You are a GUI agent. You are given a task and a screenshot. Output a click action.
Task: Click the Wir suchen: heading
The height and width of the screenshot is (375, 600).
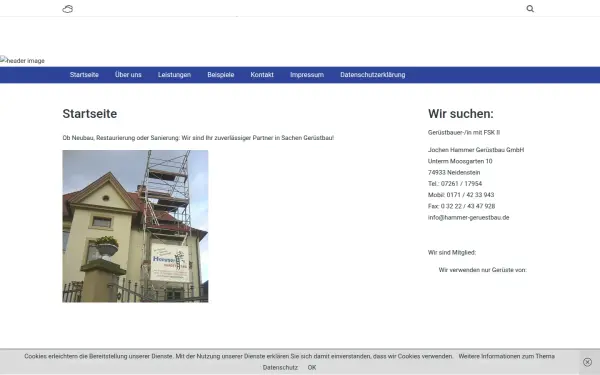(x=461, y=114)
